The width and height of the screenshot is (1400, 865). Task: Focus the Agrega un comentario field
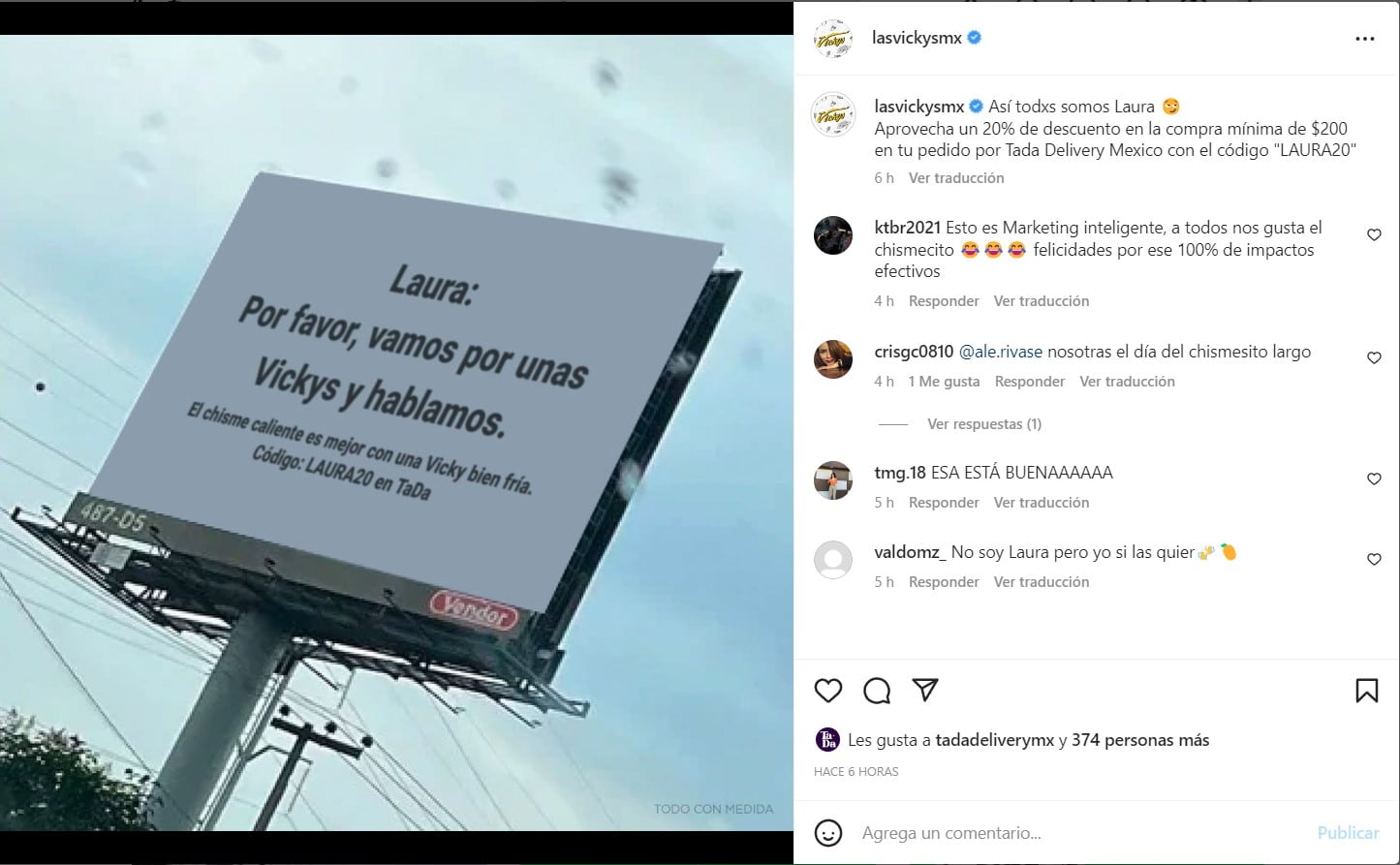pyautogui.click(x=1080, y=833)
